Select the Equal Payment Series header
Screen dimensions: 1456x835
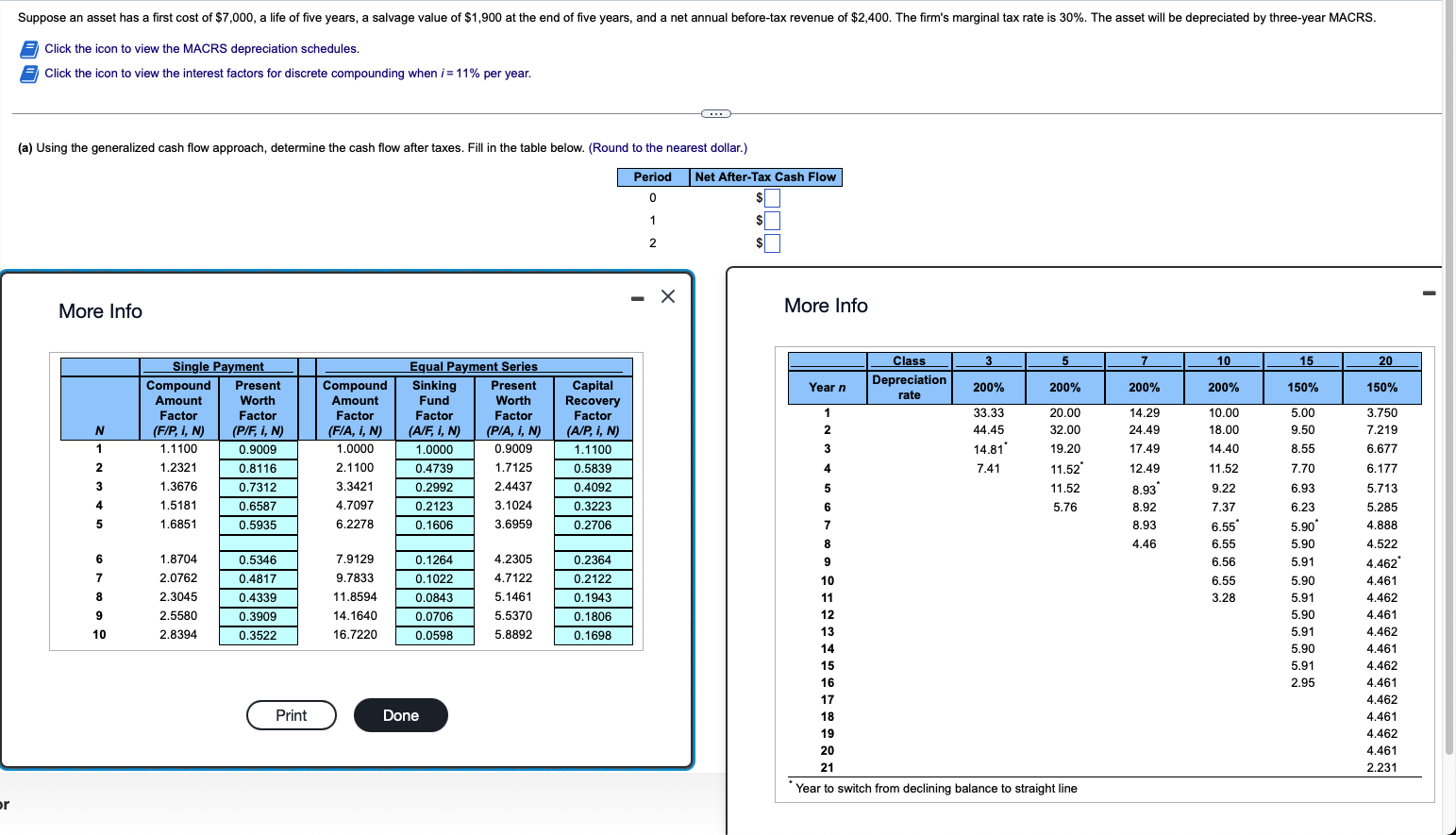pyautogui.click(x=472, y=366)
